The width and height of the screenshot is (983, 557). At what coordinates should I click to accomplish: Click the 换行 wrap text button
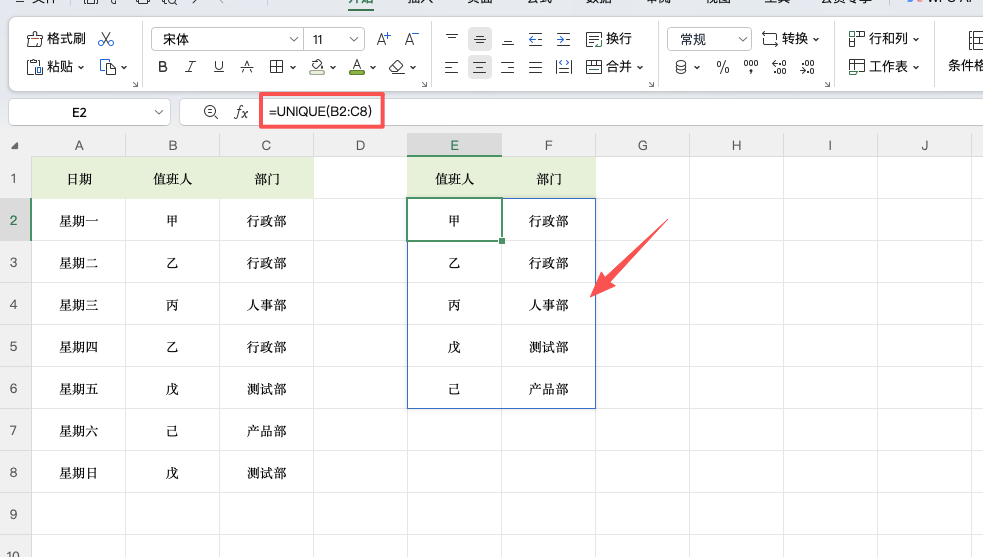pyautogui.click(x=608, y=39)
